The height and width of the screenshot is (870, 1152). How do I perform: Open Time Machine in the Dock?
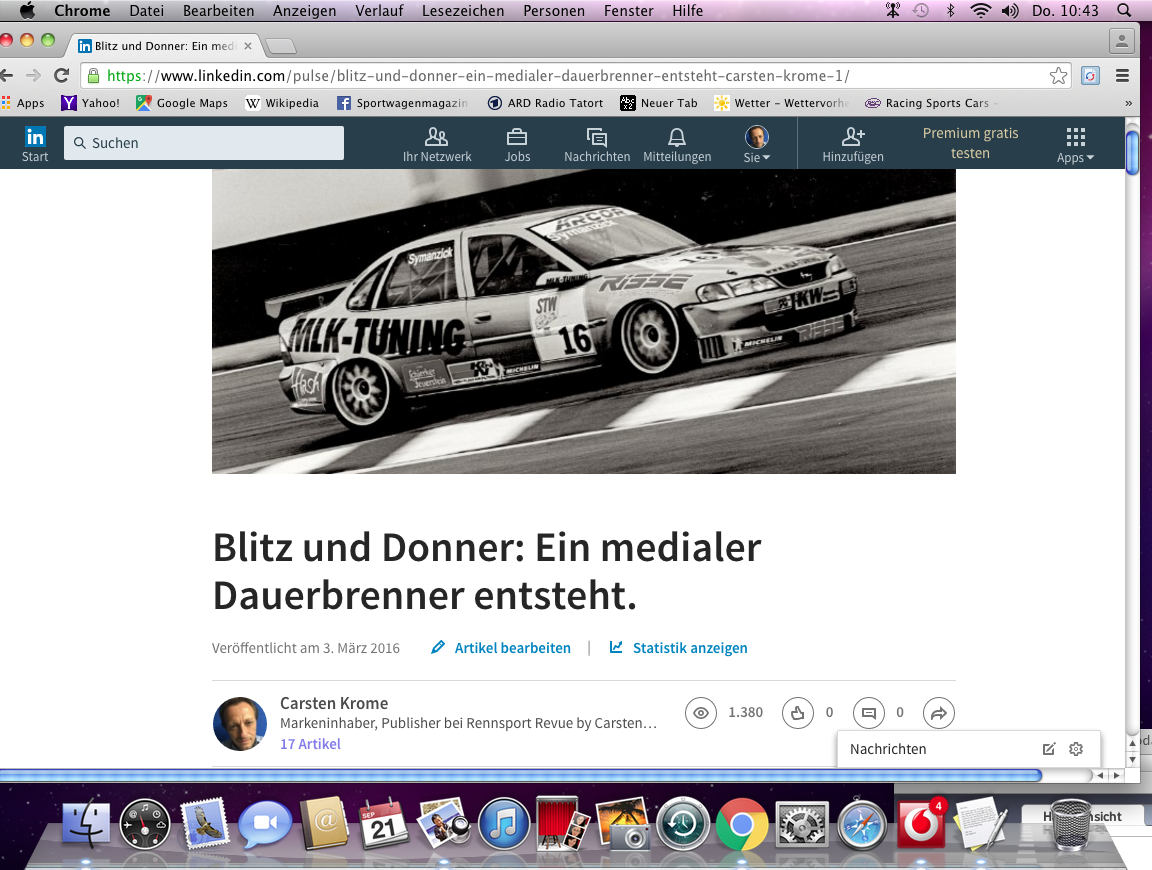click(683, 824)
